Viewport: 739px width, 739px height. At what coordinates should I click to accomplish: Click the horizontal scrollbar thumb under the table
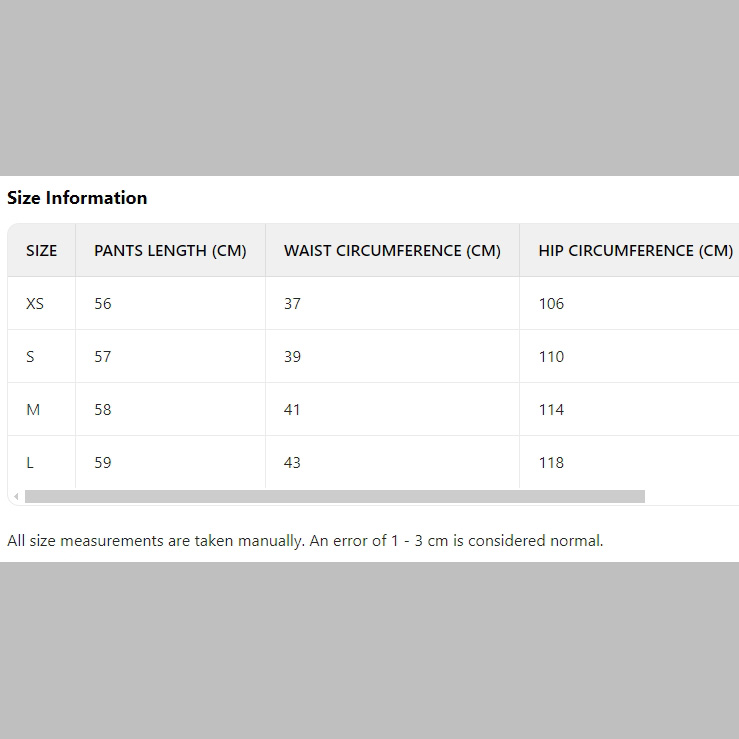coord(334,496)
